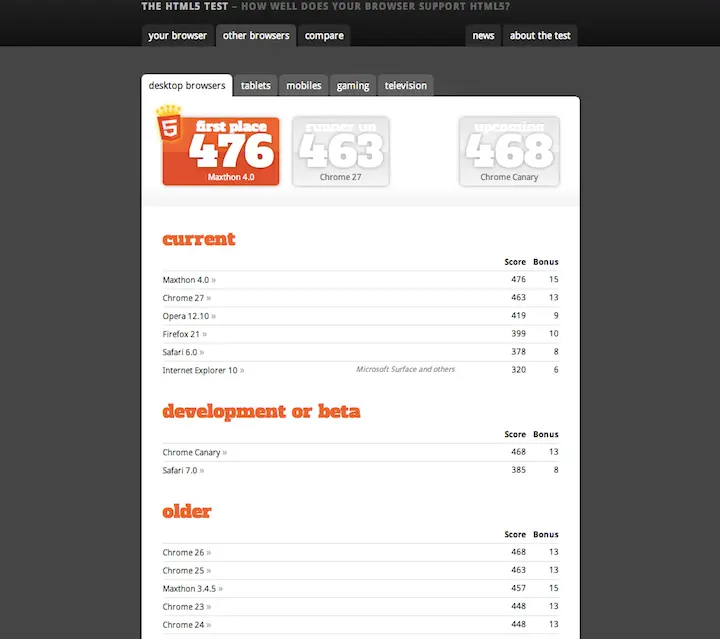Image resolution: width=720 pixels, height=639 pixels.
Task: Open the Chrome 23 details link
Action: coord(186,607)
